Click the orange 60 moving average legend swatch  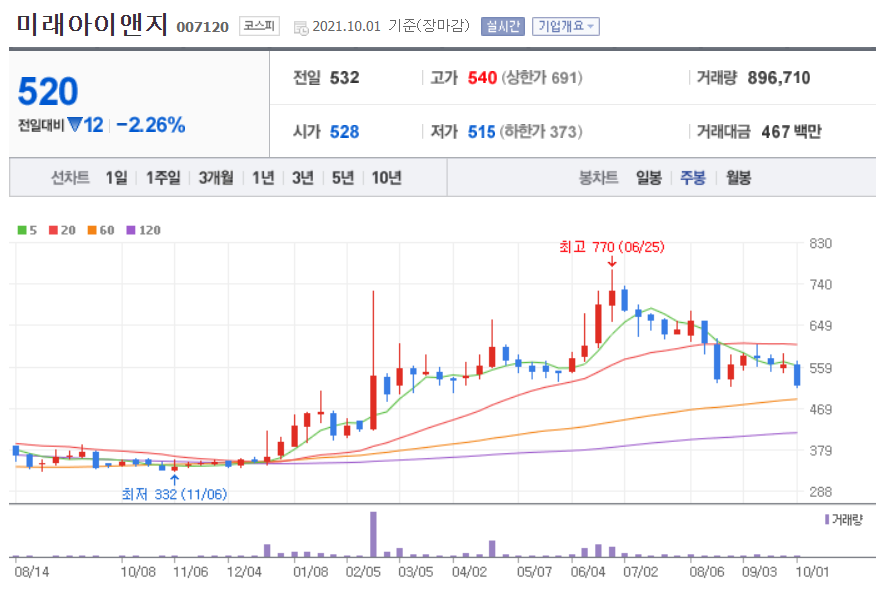[92, 230]
